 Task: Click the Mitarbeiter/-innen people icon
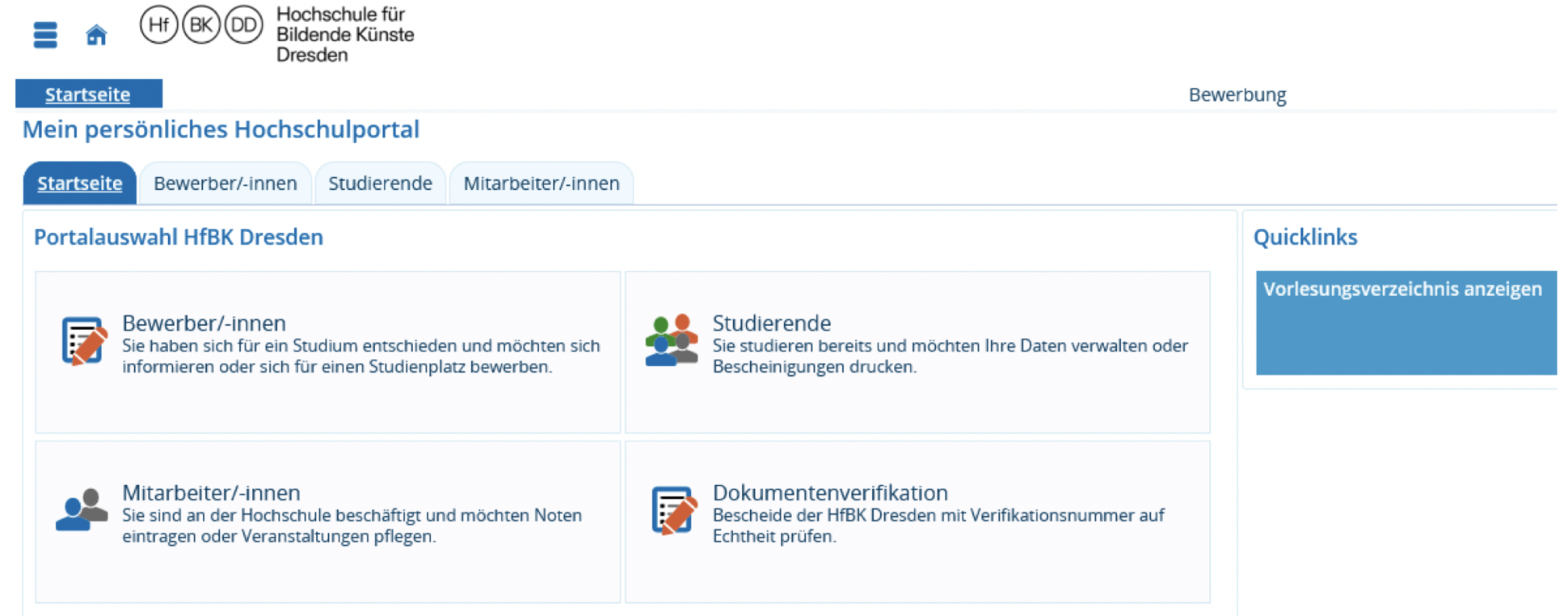pyautogui.click(x=82, y=510)
